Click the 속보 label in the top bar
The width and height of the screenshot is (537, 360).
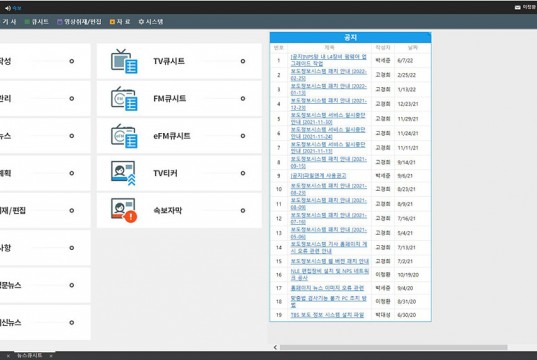click(x=17, y=8)
